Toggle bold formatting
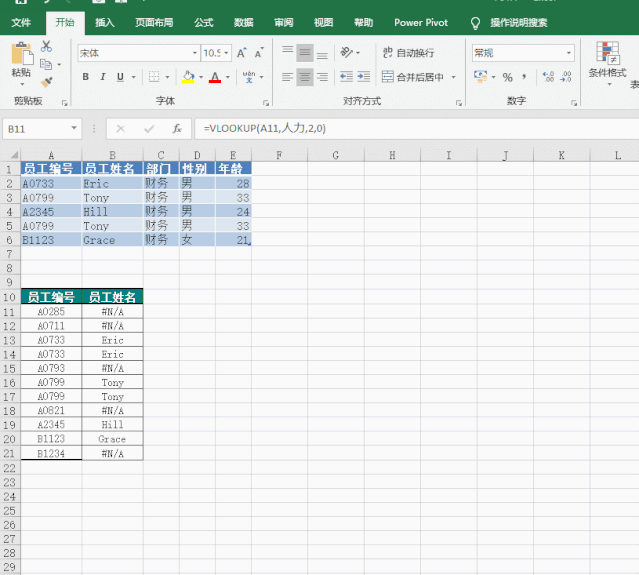 tap(86, 77)
